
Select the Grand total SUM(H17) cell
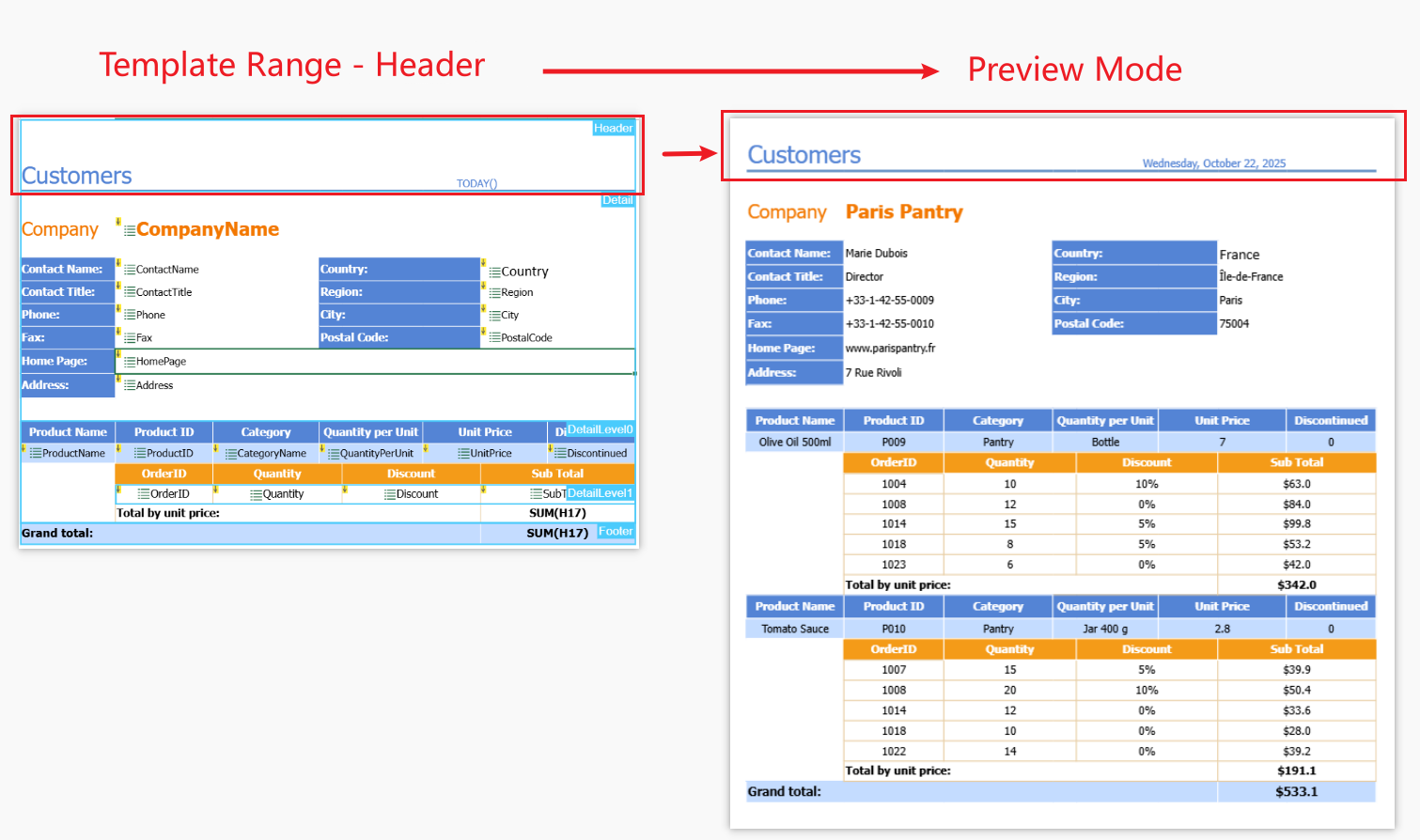pyautogui.click(x=556, y=533)
